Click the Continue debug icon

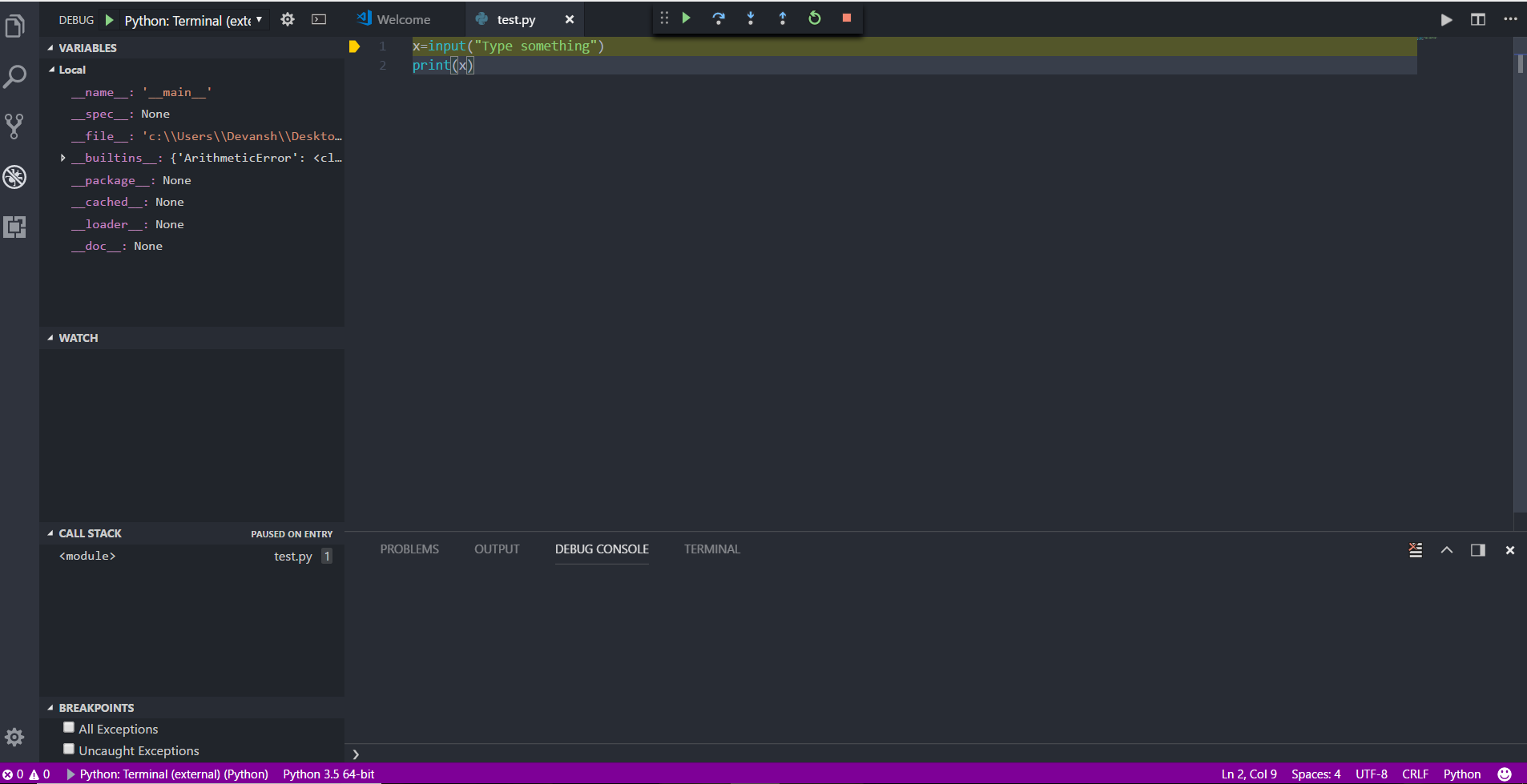(x=686, y=18)
